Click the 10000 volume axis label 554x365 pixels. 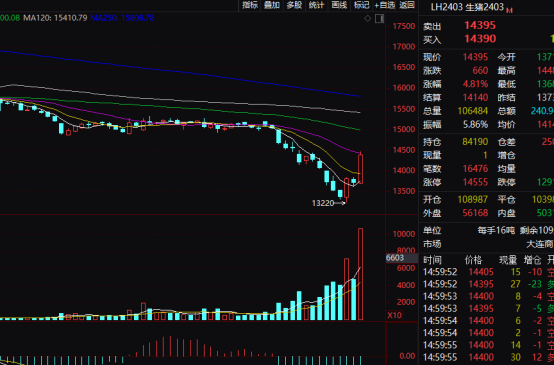coord(403,234)
